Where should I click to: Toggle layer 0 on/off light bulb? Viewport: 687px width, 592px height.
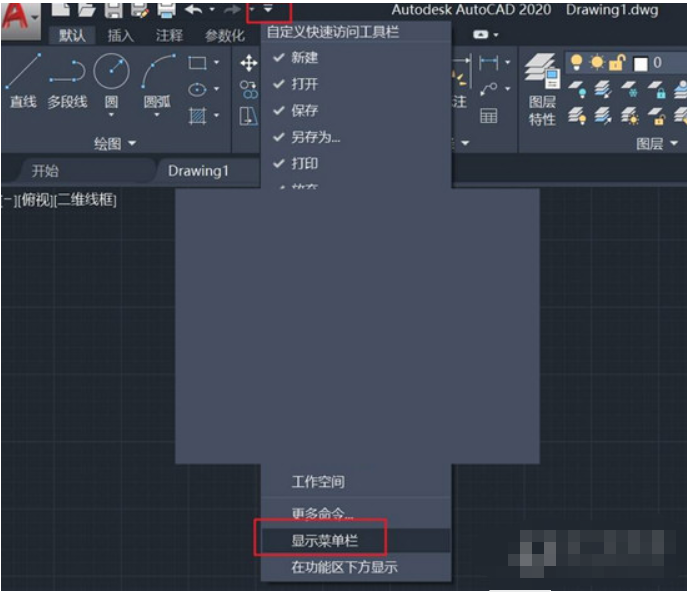[577, 63]
